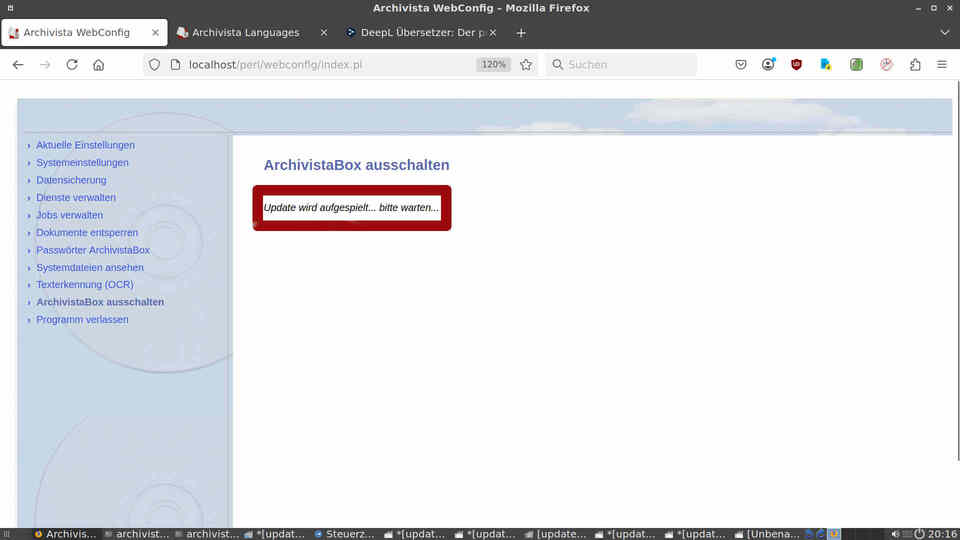Open the Jobs verwalten page
Viewport: 960px width, 540px height.
[69, 215]
